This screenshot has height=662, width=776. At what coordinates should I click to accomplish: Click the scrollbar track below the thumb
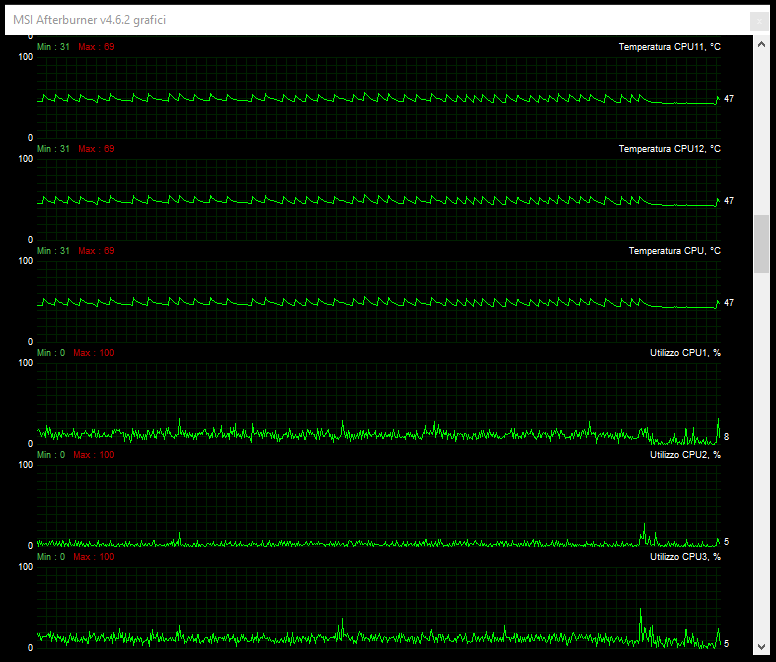pyautogui.click(x=762, y=450)
